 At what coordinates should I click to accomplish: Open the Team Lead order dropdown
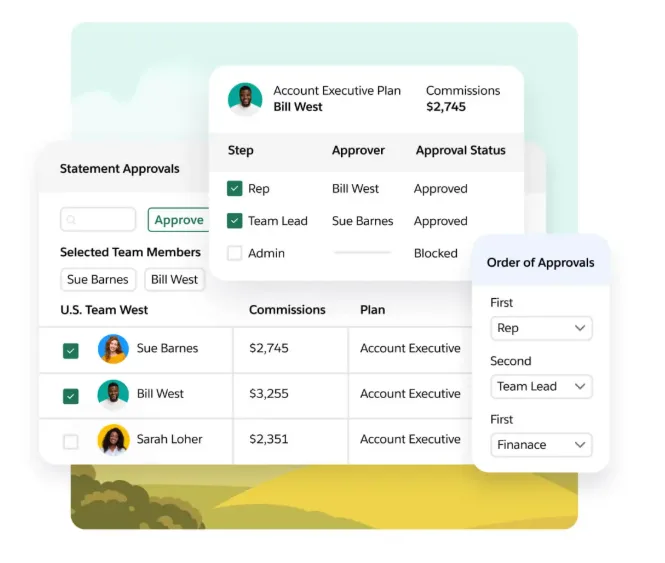click(x=541, y=387)
